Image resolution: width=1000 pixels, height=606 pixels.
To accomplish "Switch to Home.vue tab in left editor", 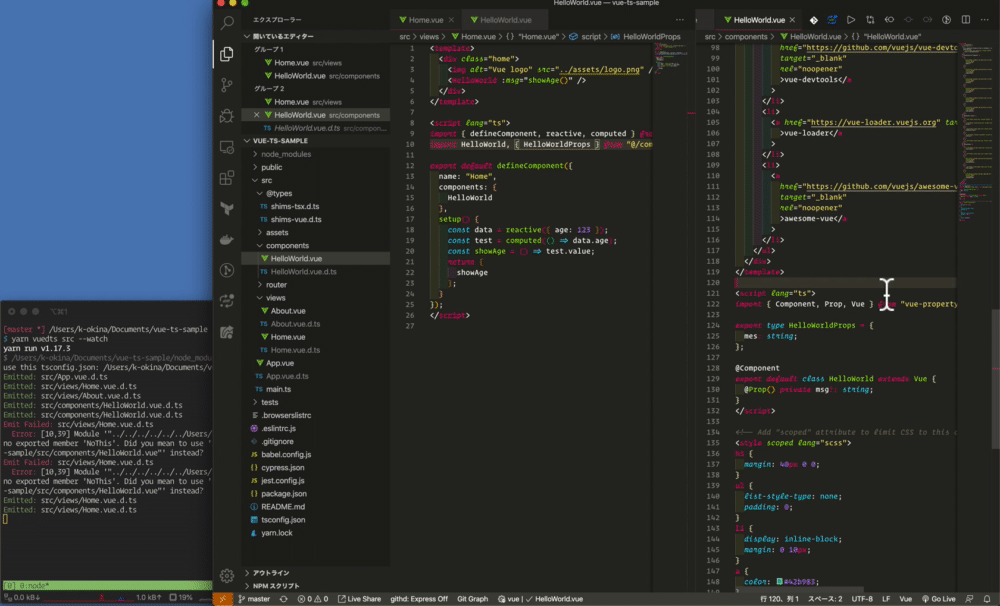I will [x=427, y=20].
